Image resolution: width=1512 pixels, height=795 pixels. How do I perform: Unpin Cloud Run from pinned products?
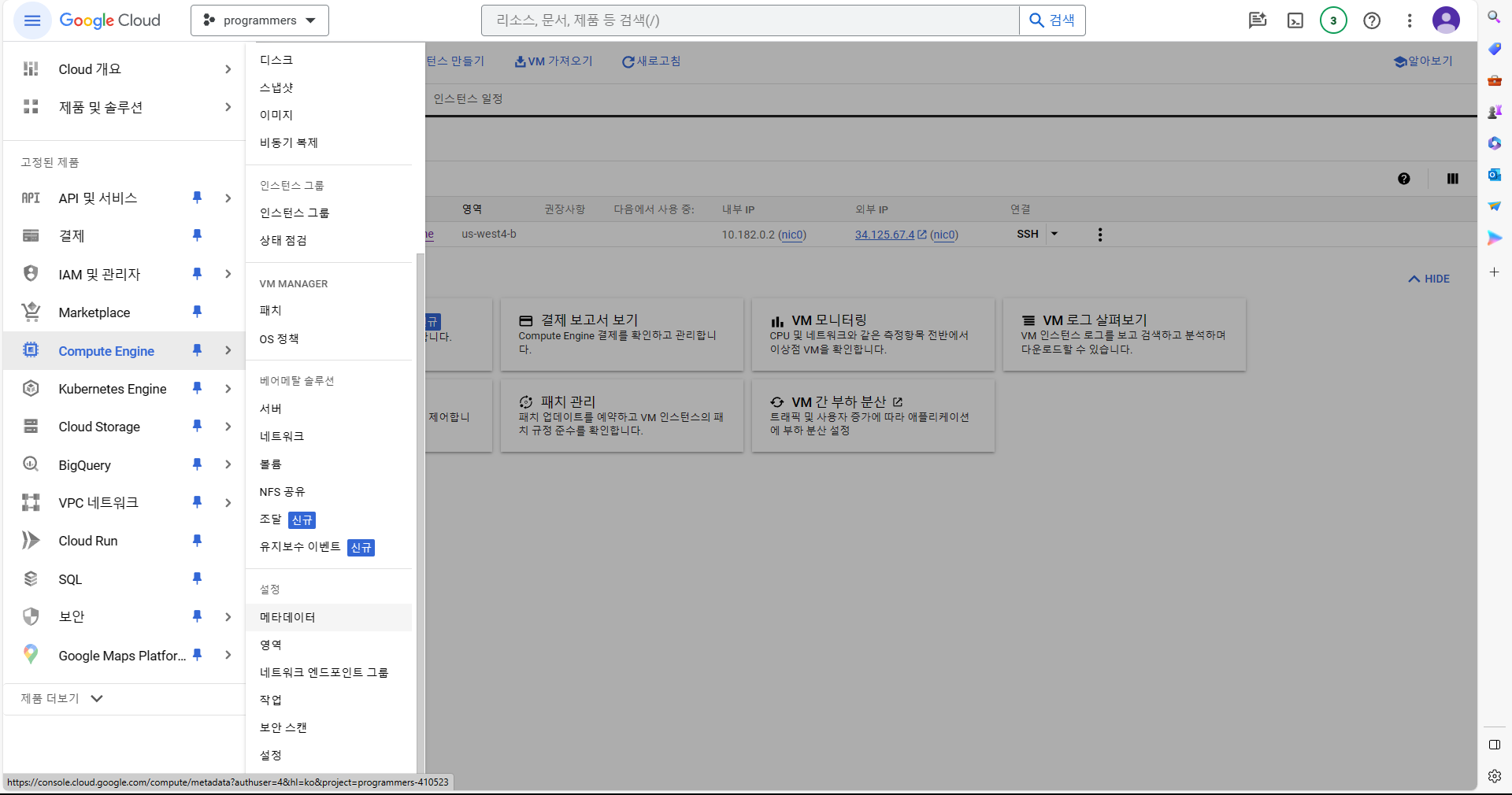(x=197, y=540)
